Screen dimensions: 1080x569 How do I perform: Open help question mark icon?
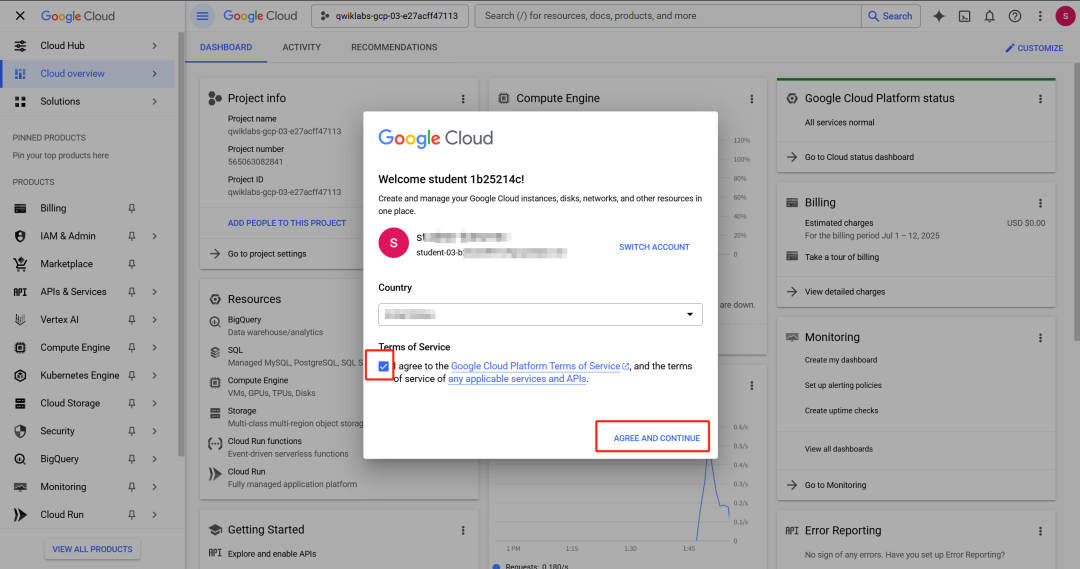[1015, 16]
